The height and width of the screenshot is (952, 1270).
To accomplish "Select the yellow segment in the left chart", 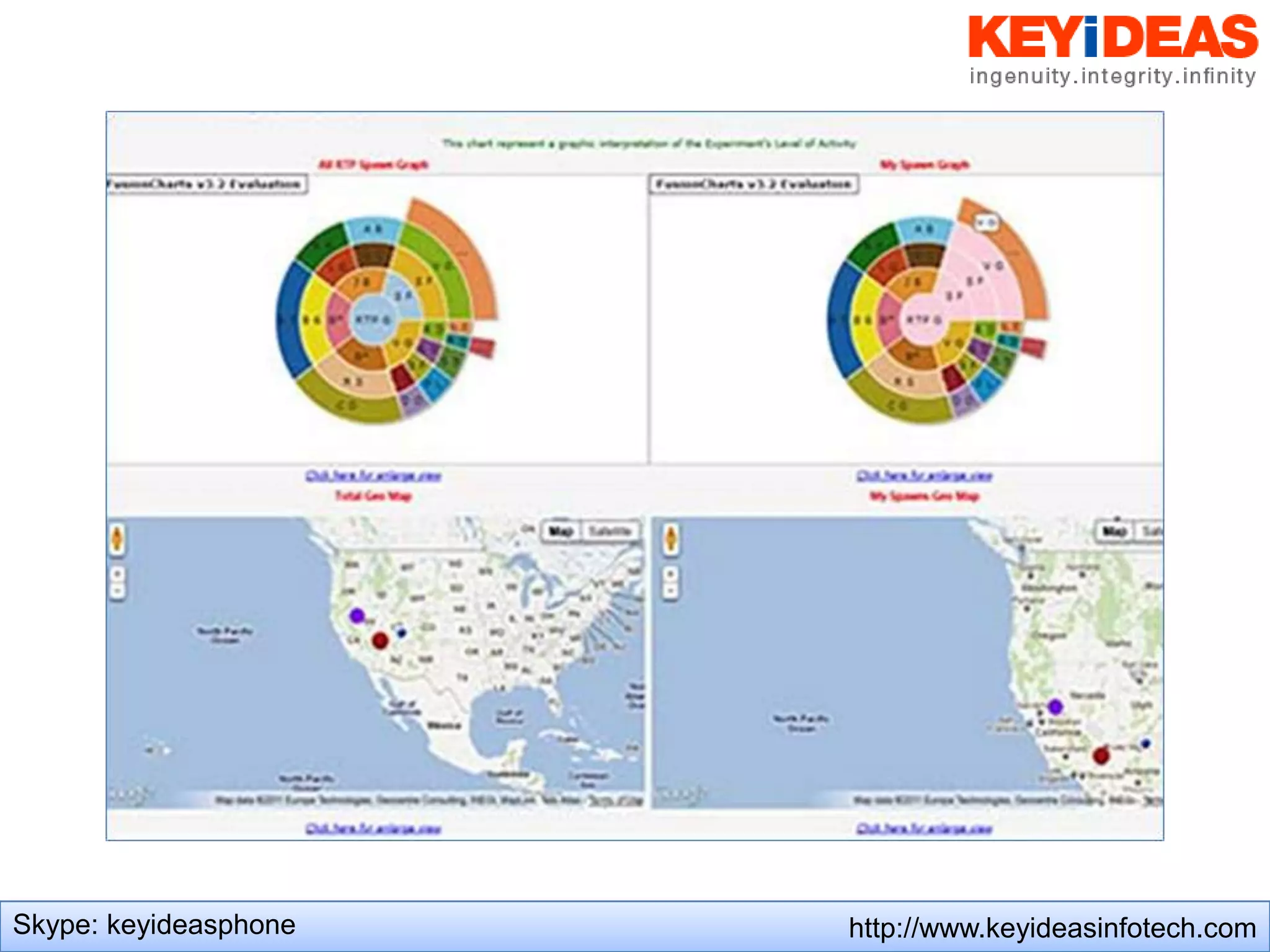I will [313, 319].
